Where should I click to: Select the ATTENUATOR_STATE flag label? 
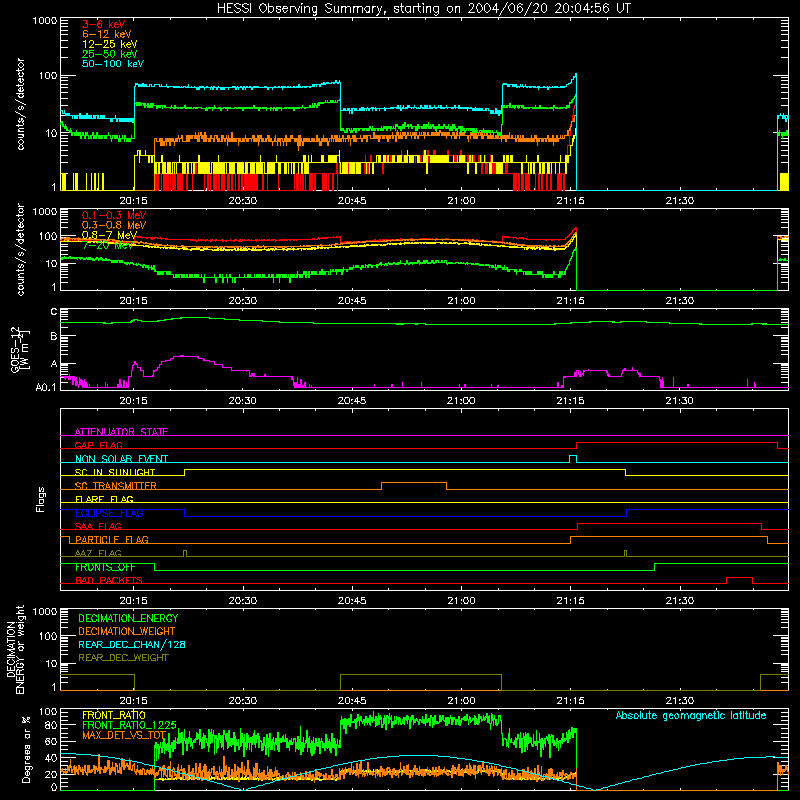[121, 432]
